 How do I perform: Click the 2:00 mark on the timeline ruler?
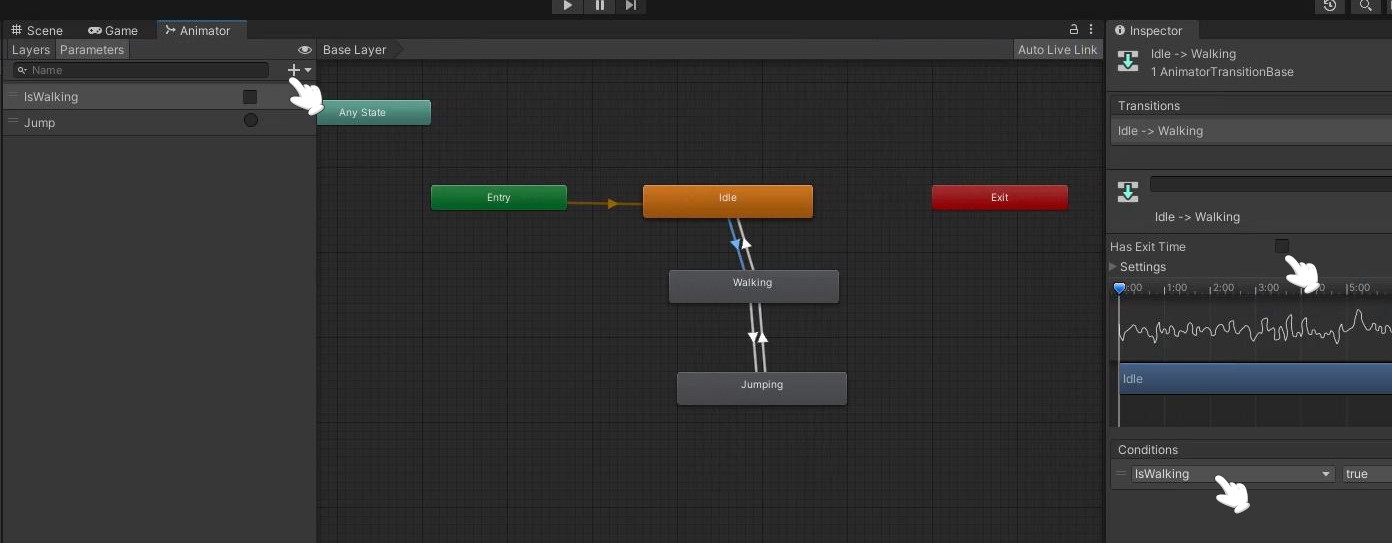[x=1222, y=288]
